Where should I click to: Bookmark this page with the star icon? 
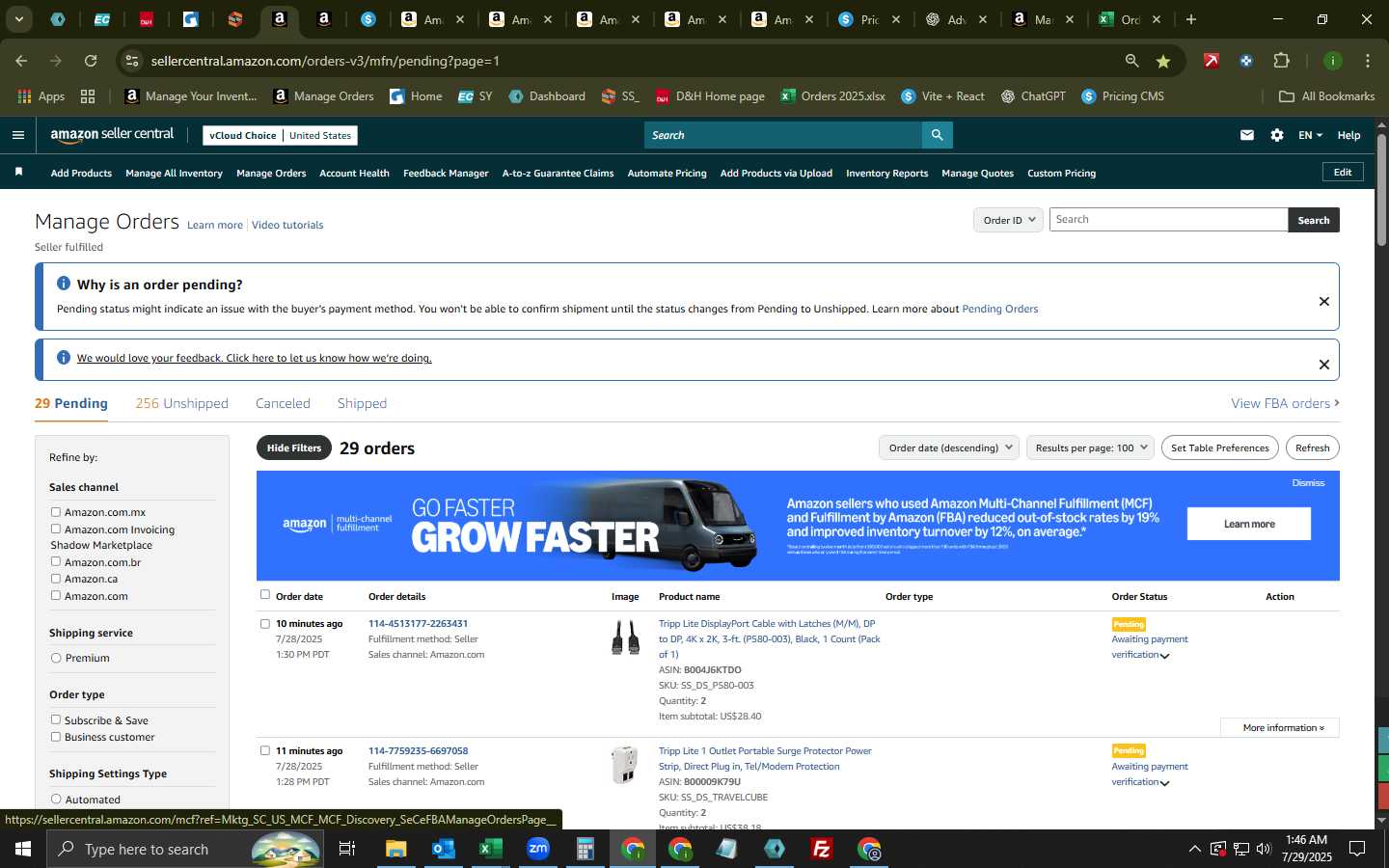pyautogui.click(x=1163, y=61)
